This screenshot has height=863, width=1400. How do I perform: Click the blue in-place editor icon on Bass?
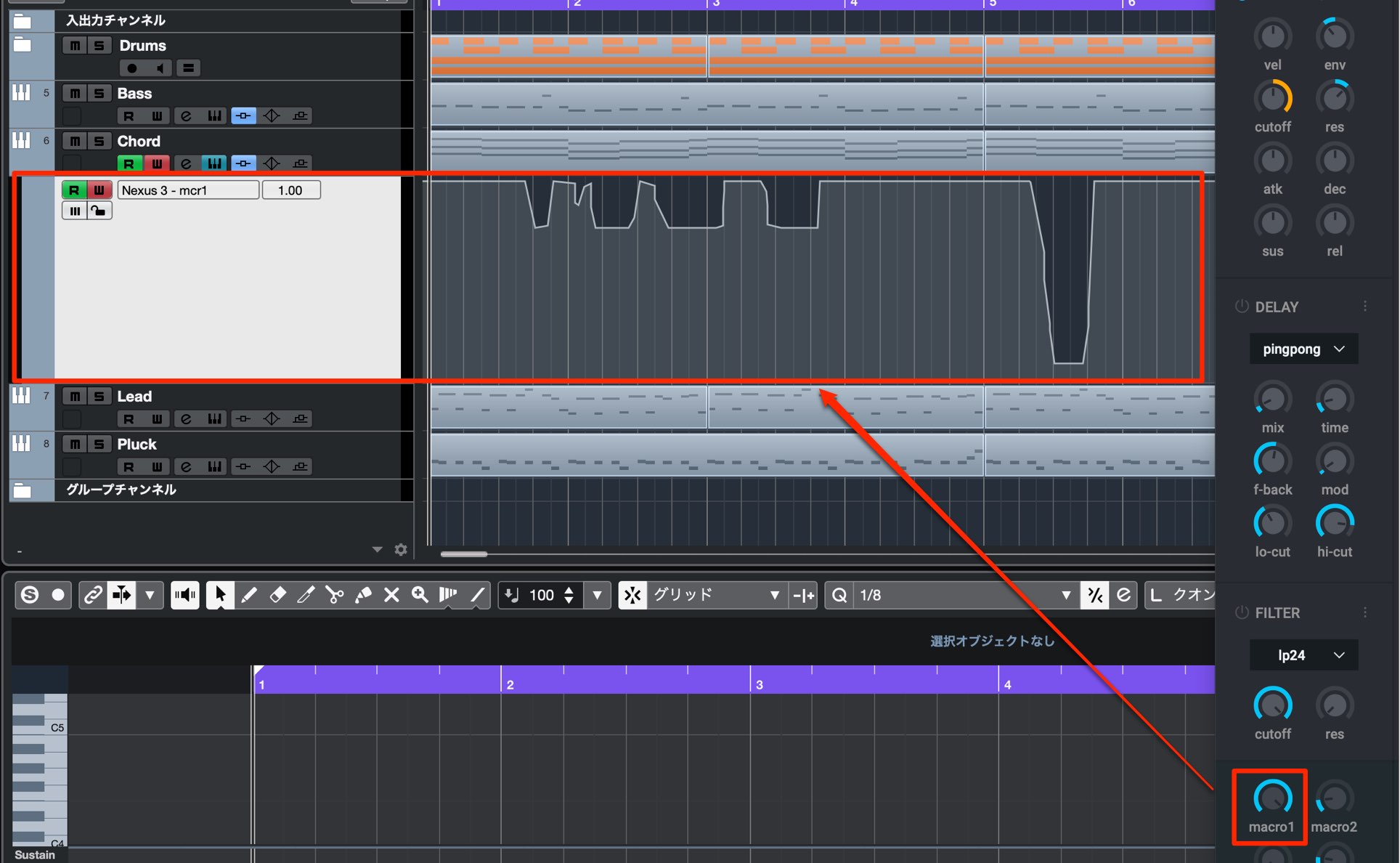coord(243,116)
